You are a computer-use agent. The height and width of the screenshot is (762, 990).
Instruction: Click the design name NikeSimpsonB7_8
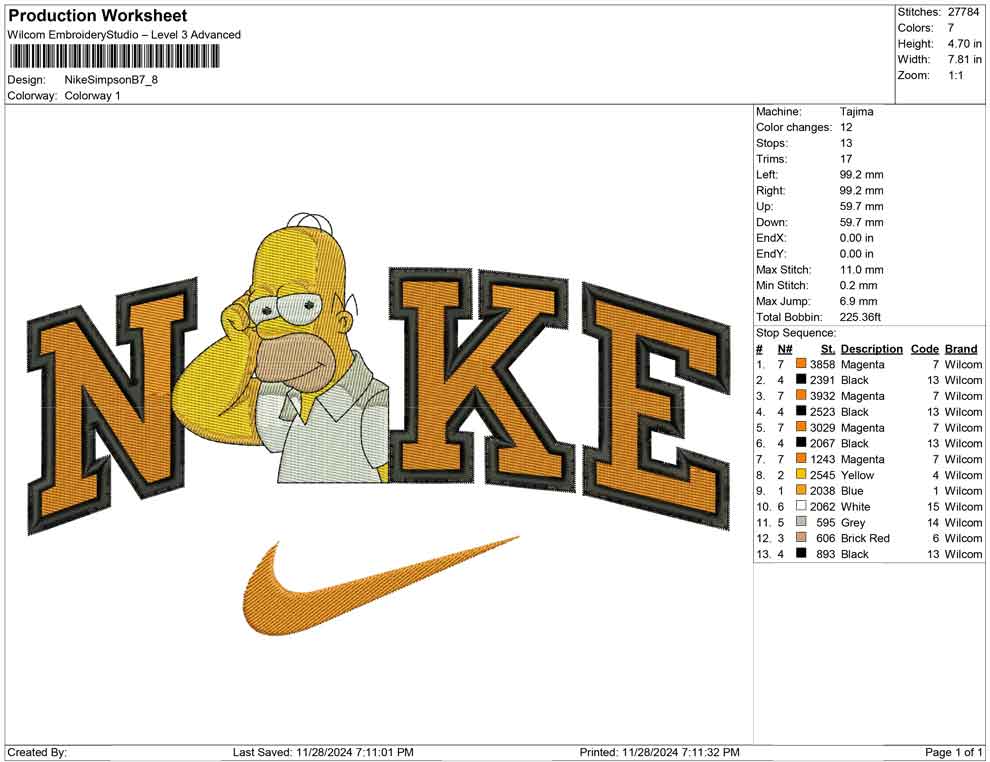(111, 80)
